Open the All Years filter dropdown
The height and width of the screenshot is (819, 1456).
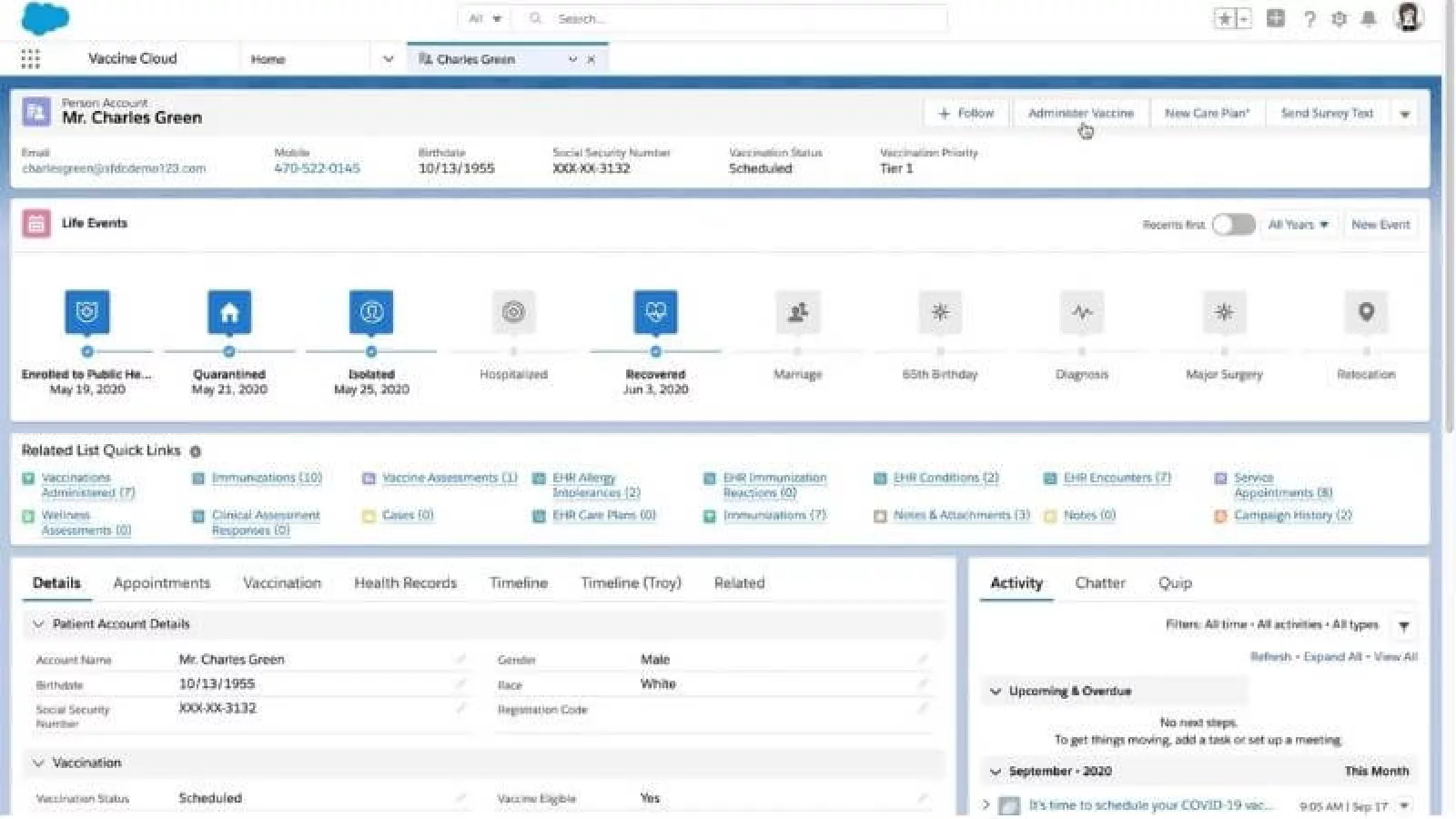pos(1298,225)
